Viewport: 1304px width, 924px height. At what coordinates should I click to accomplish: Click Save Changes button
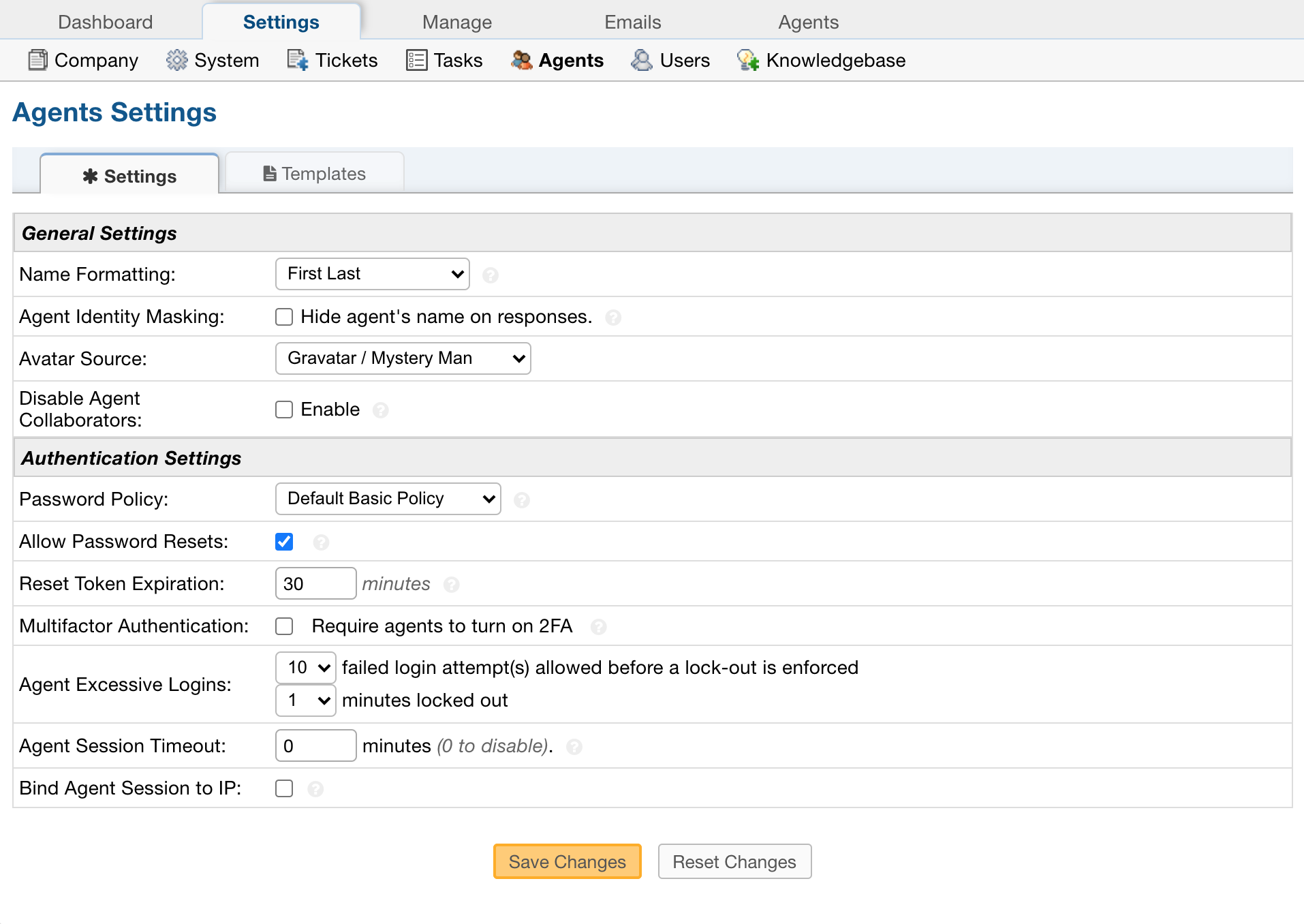568,862
